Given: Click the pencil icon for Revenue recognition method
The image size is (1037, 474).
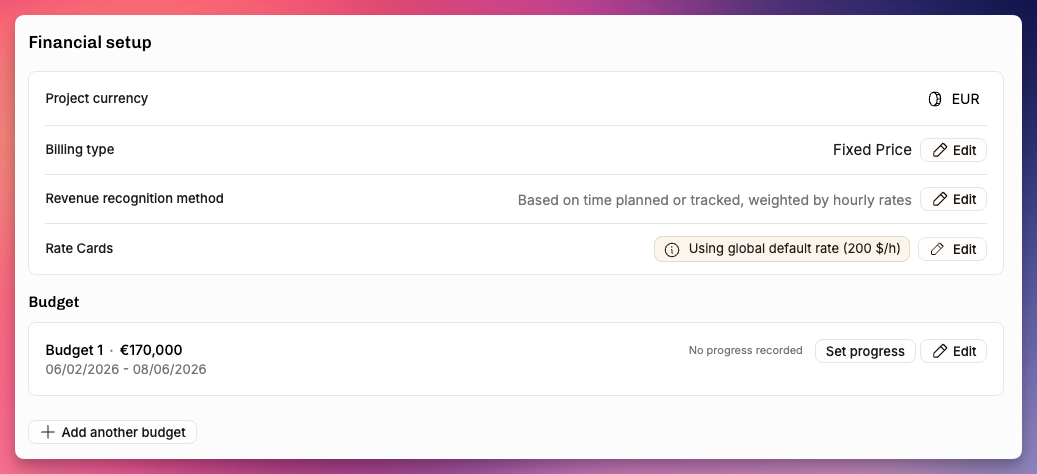Looking at the screenshot, I should pyautogui.click(x=939, y=199).
